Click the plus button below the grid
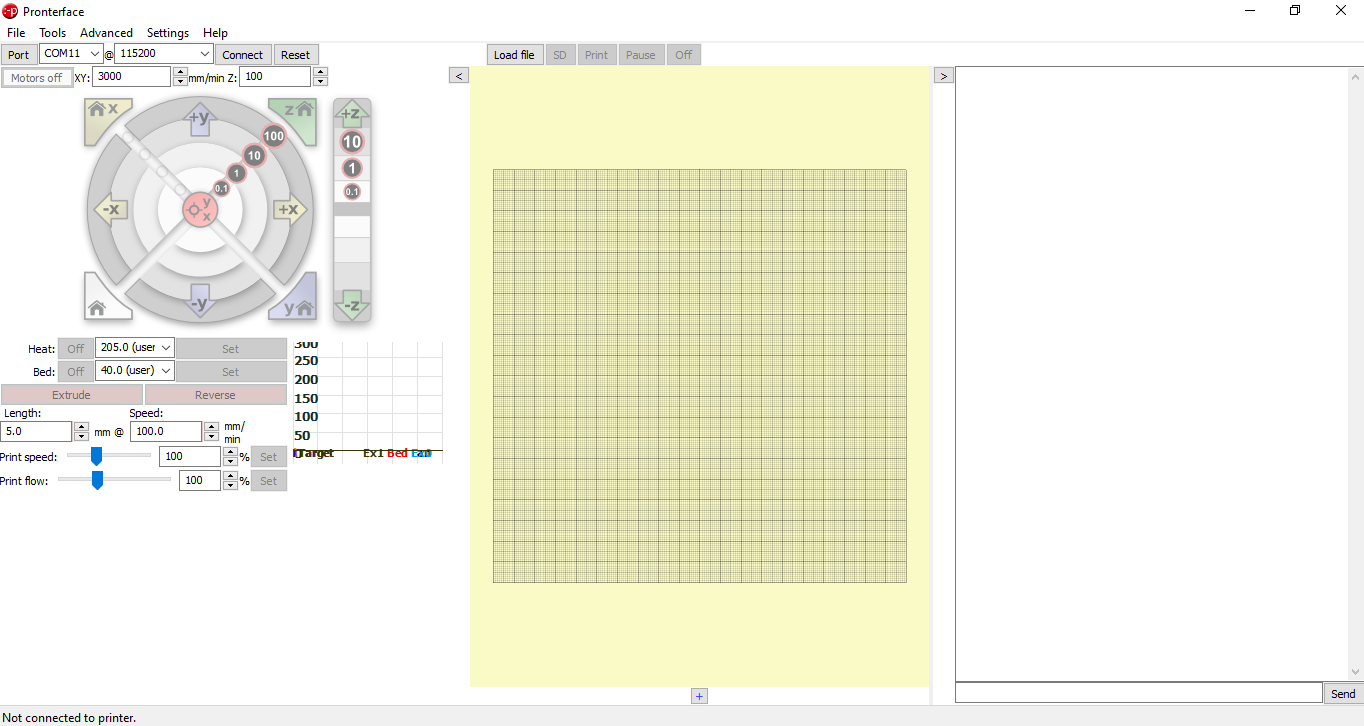The height and width of the screenshot is (726, 1364). [699, 696]
